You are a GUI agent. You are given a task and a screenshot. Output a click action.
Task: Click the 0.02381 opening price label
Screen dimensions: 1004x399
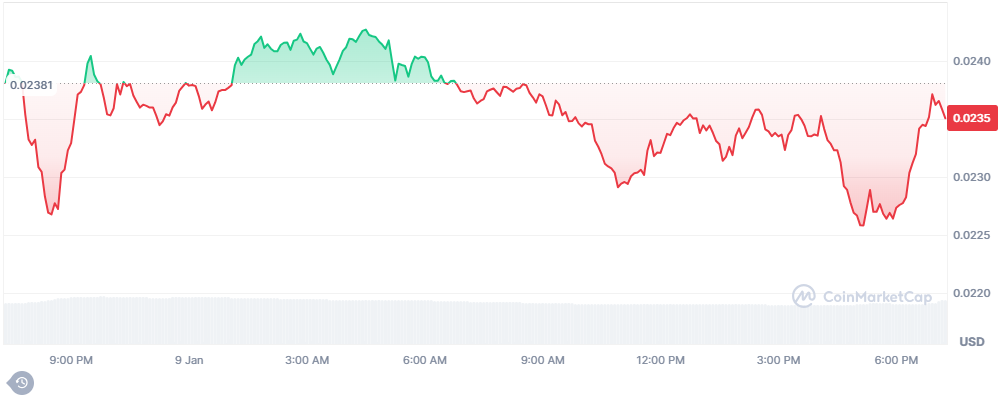pyautogui.click(x=31, y=85)
